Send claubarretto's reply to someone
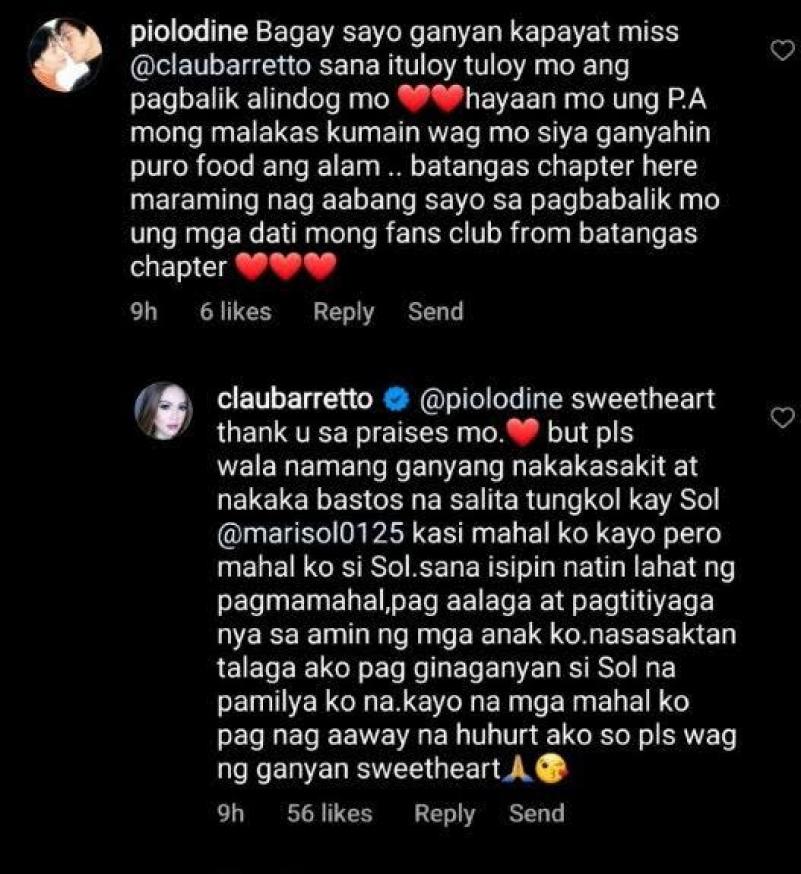The image size is (801, 874). click(x=536, y=813)
